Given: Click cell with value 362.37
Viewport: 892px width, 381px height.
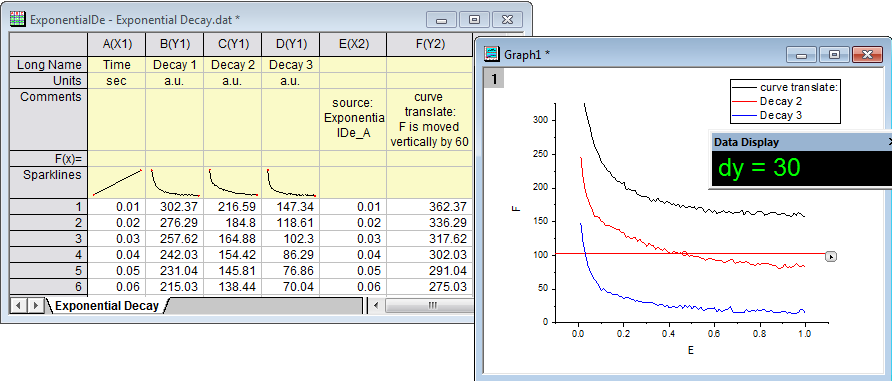Looking at the screenshot, I should click(430, 206).
